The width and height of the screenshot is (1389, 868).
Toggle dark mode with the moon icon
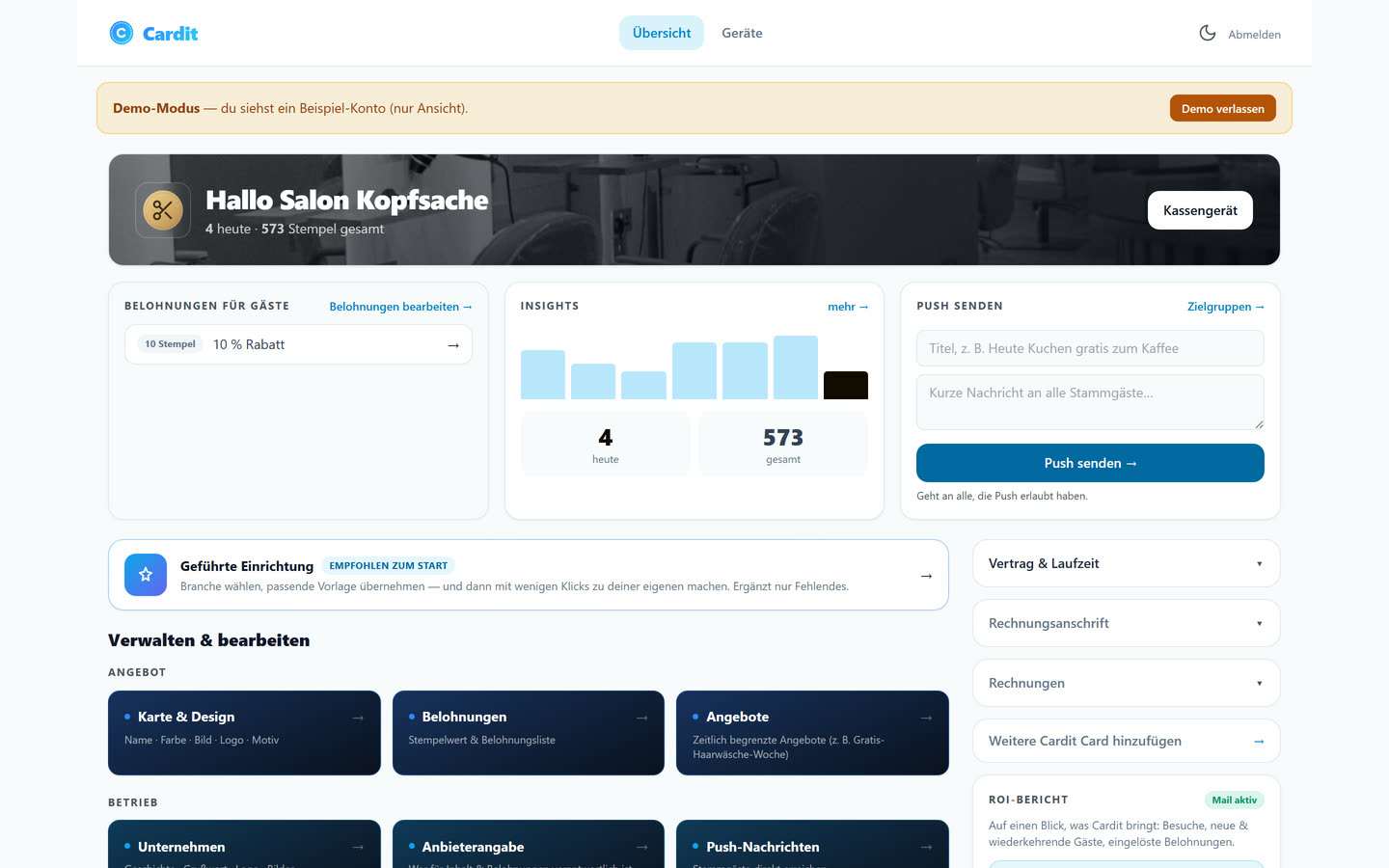(x=1207, y=33)
